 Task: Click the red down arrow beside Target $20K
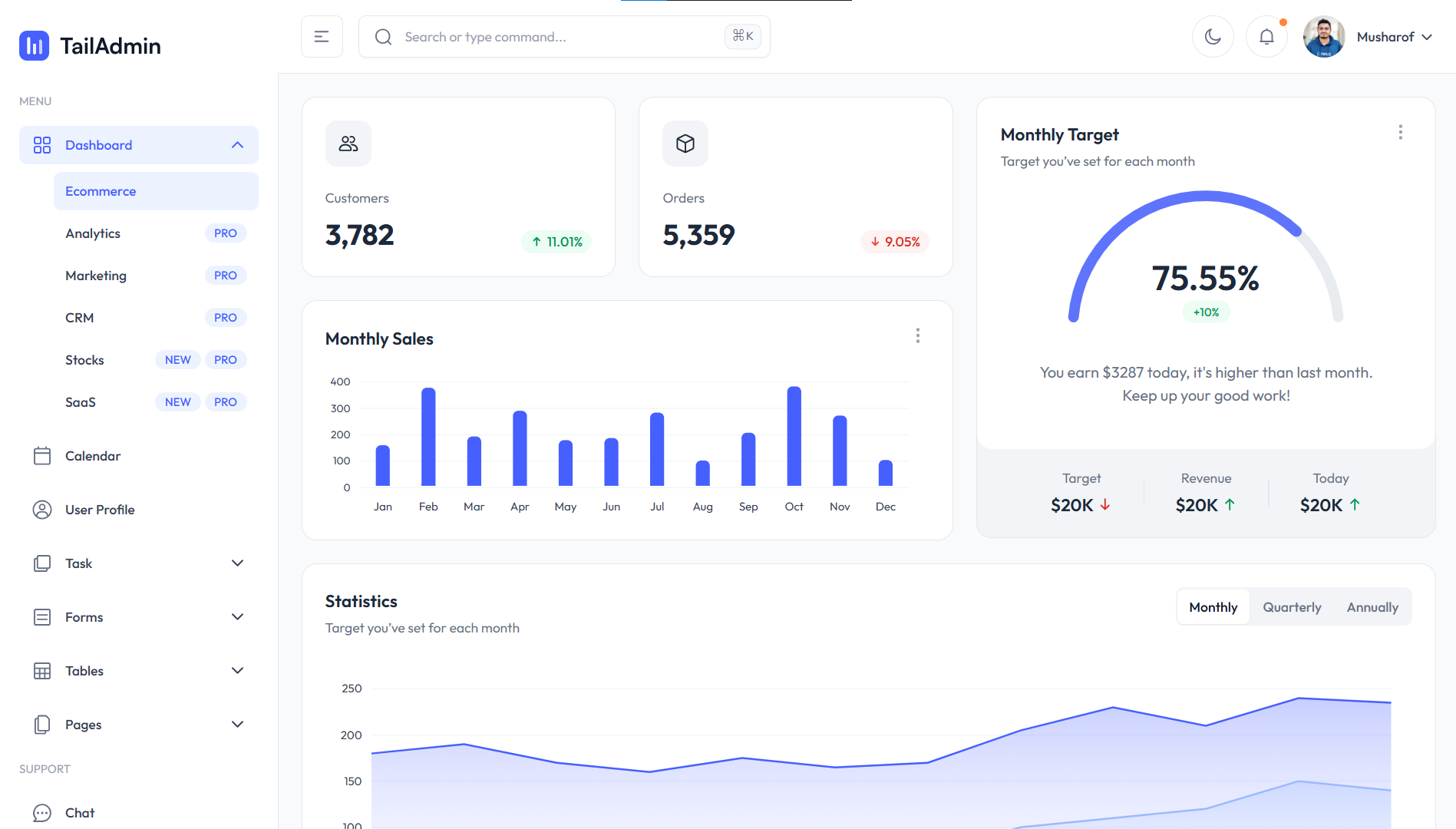click(x=1105, y=504)
